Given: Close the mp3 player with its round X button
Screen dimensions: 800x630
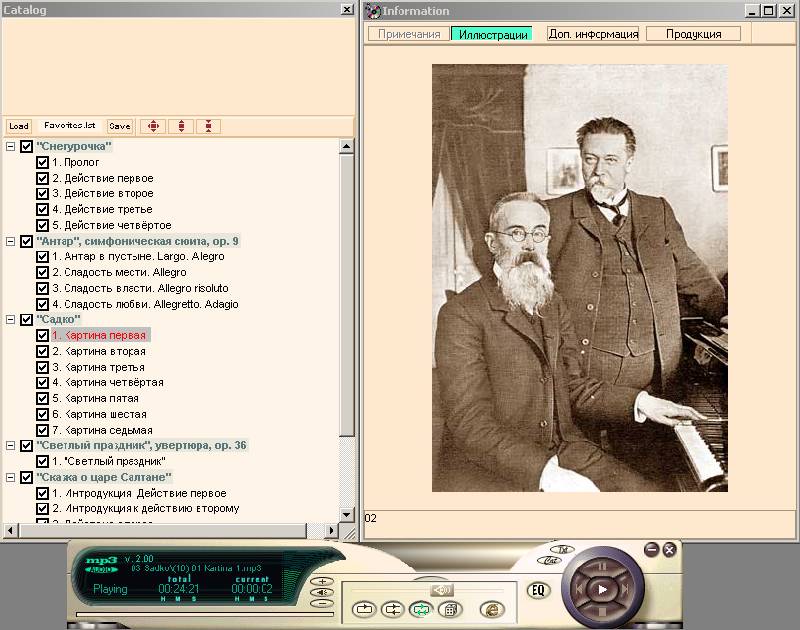Looking at the screenshot, I should coord(669,549).
